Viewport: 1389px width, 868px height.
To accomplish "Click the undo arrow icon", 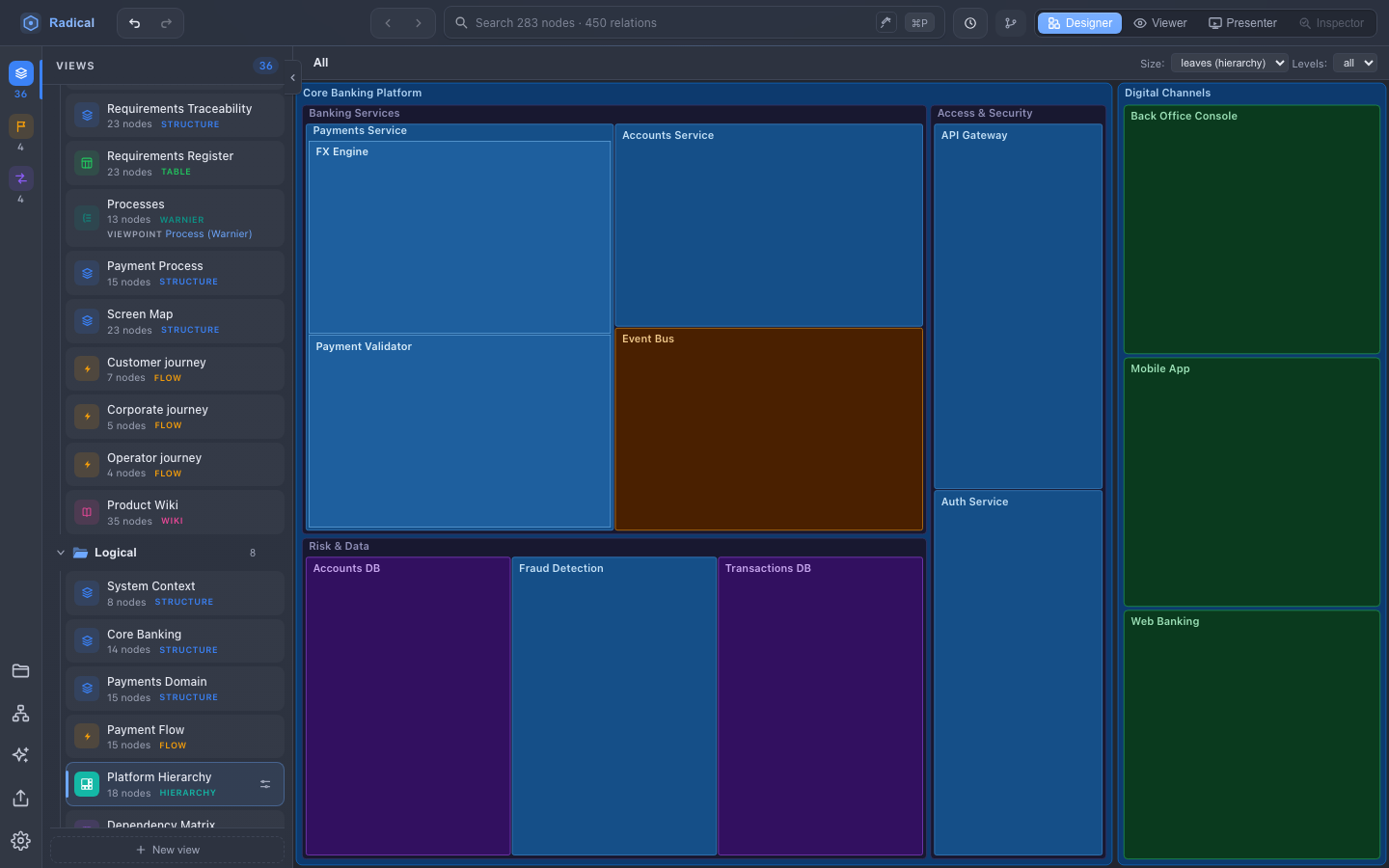I will [x=135, y=23].
